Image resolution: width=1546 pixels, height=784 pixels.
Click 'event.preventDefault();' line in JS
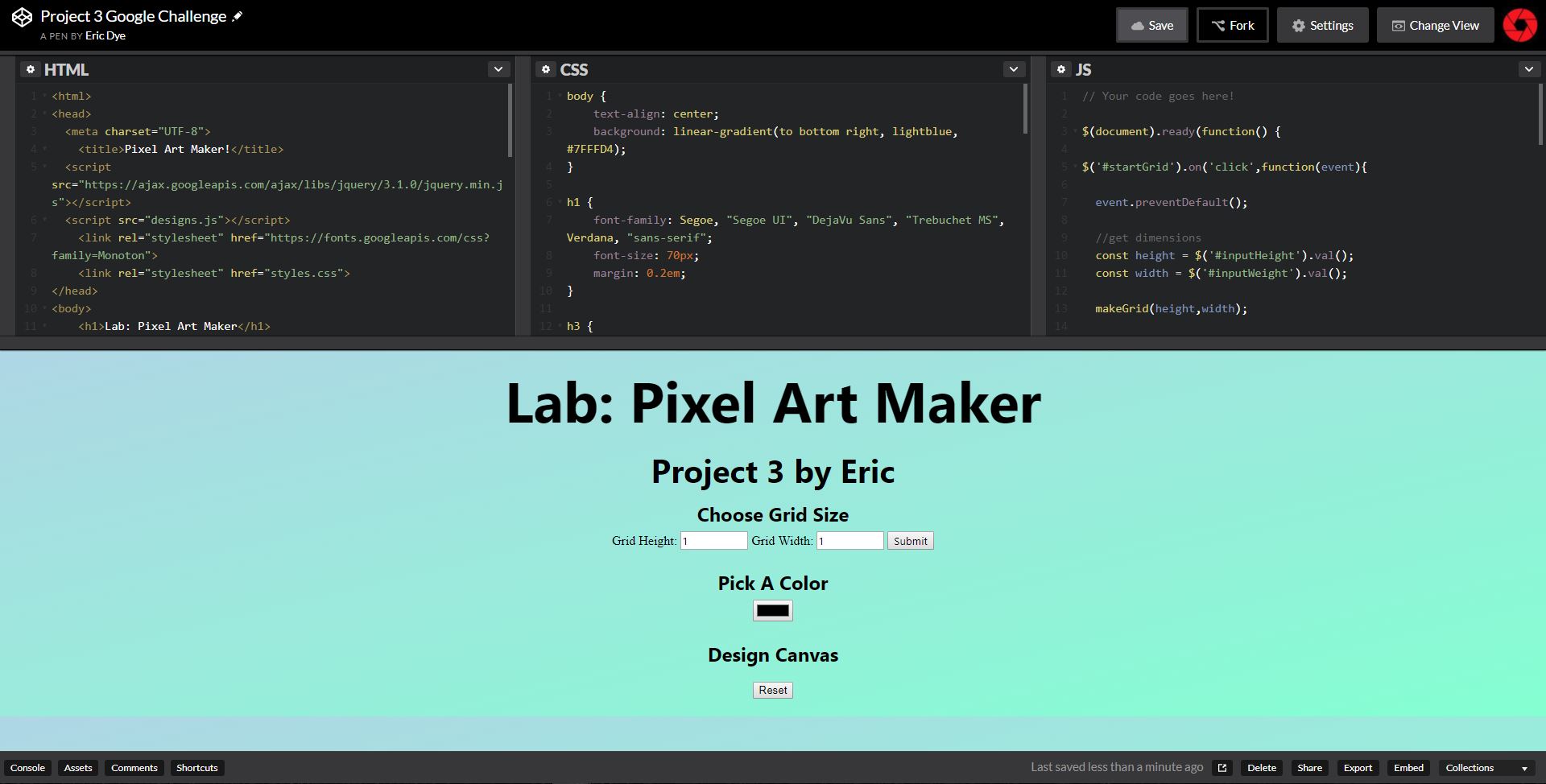click(1171, 202)
